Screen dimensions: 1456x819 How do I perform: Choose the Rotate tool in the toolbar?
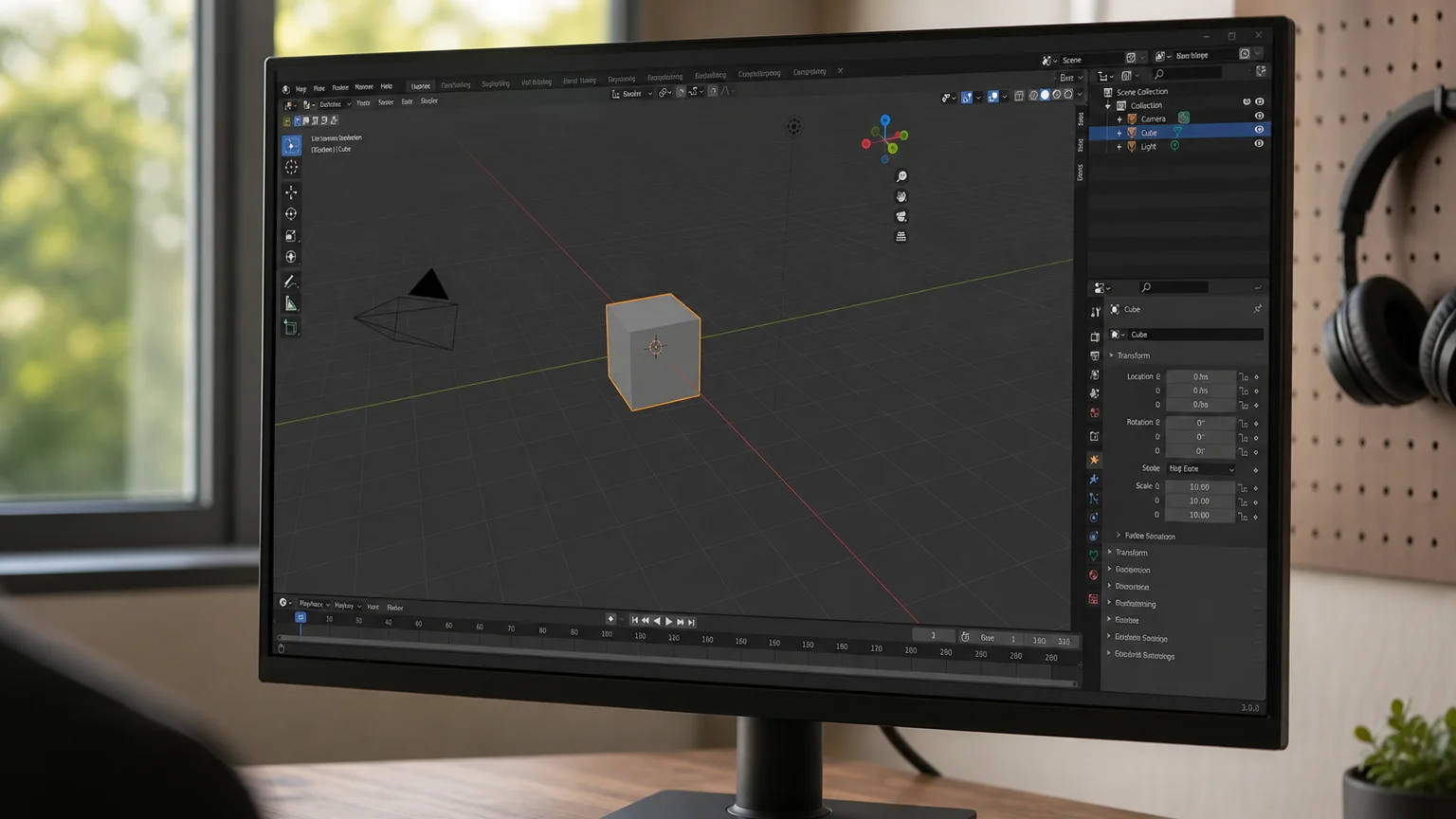point(291,214)
